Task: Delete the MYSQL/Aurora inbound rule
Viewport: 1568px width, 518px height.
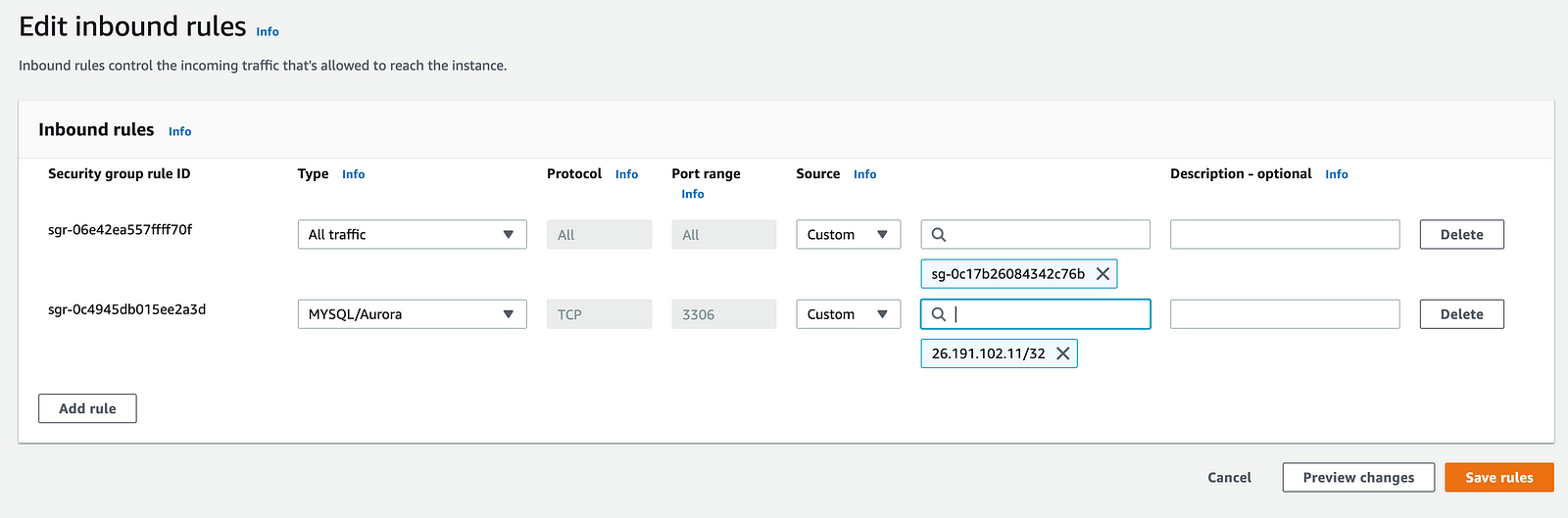Action: tap(1461, 314)
